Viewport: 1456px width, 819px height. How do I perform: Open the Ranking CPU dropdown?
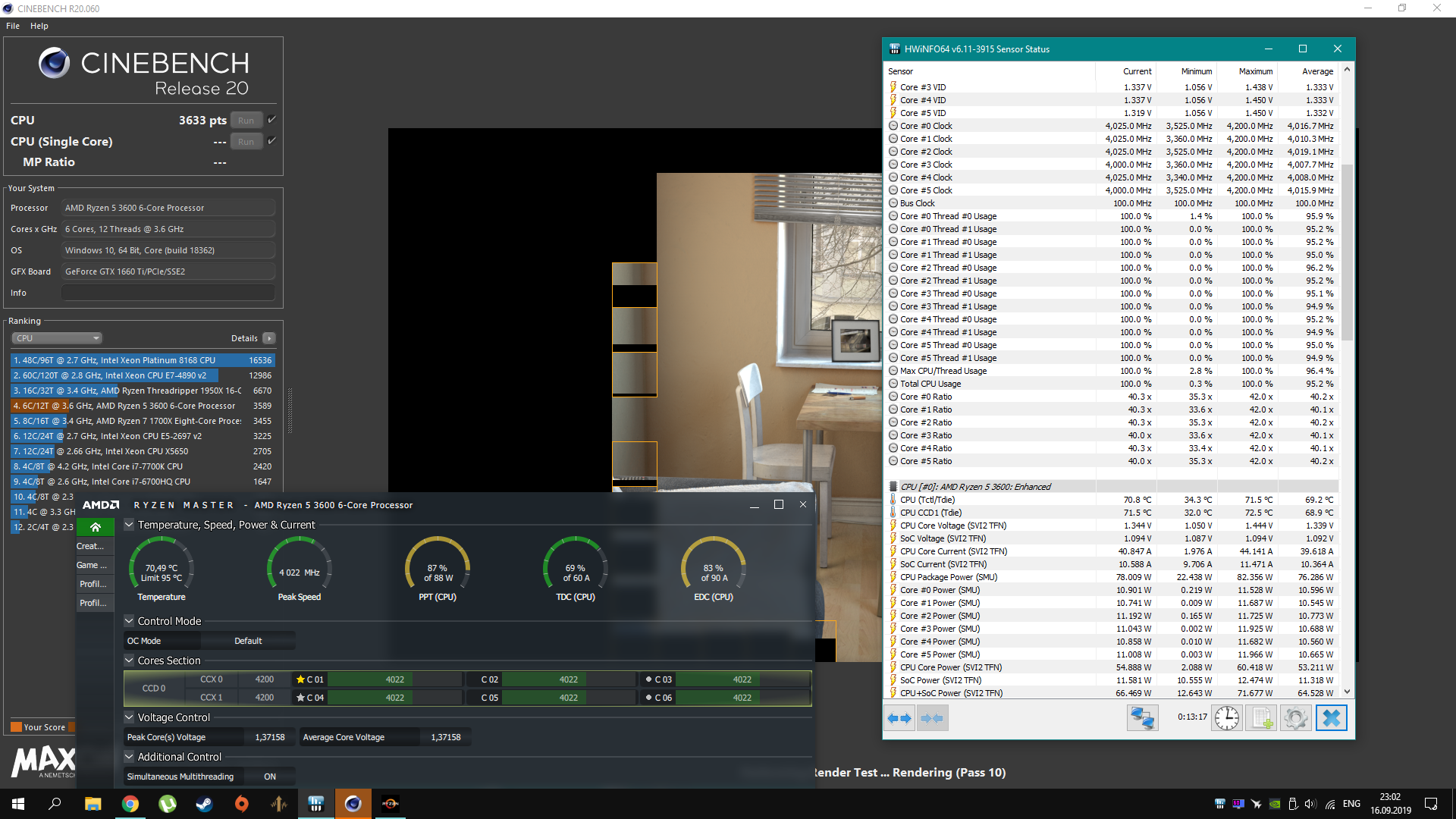[x=57, y=338]
